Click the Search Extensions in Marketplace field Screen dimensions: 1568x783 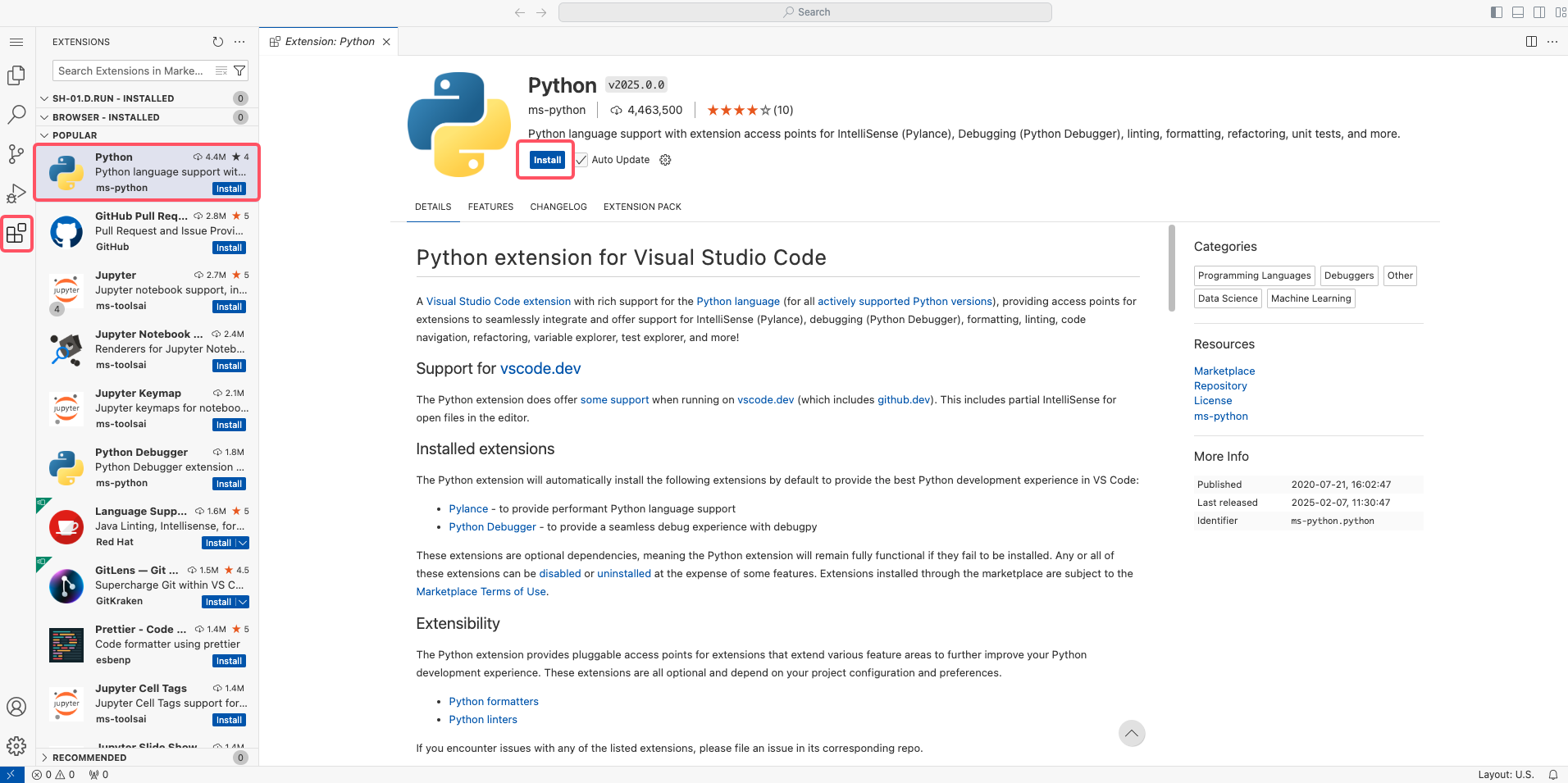click(x=131, y=71)
